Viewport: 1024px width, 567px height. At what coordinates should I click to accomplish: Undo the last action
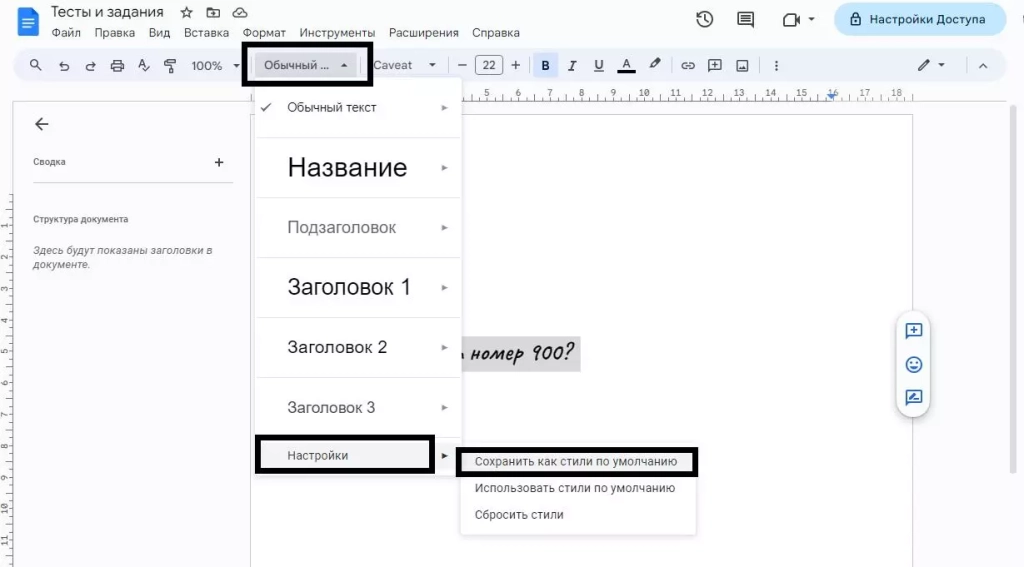[x=63, y=65]
